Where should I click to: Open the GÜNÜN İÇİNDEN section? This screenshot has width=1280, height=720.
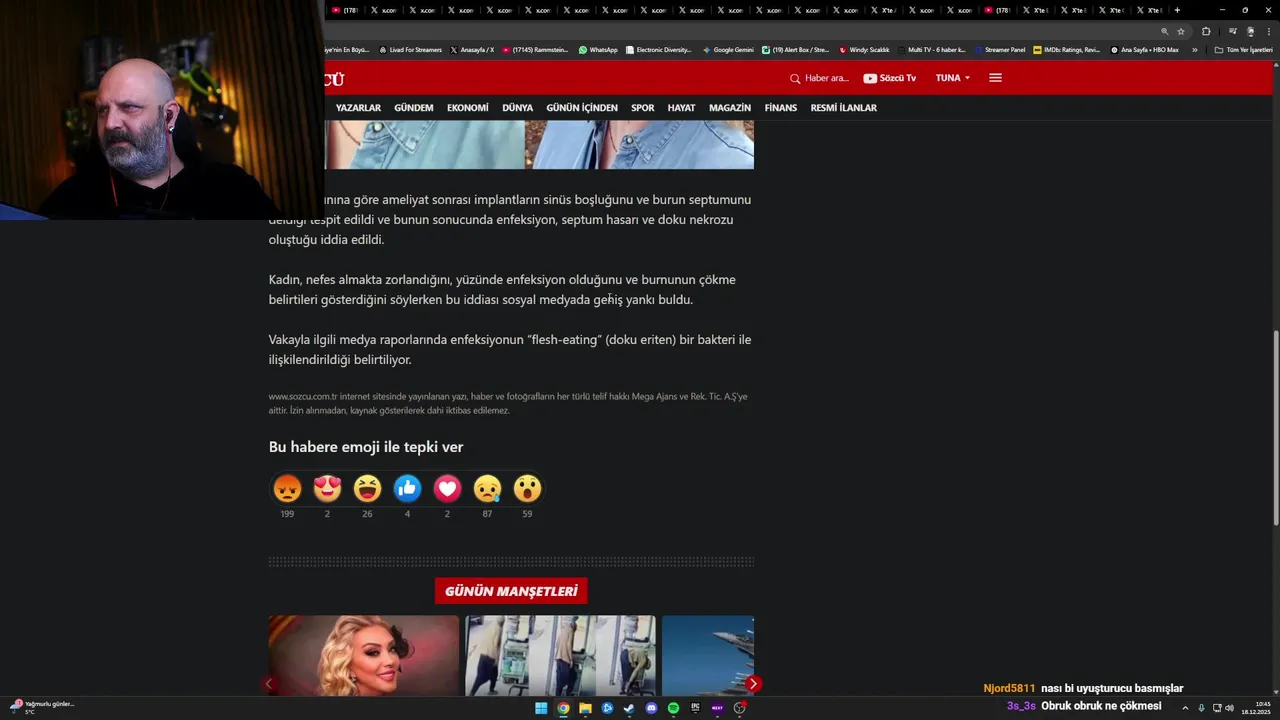tap(582, 108)
